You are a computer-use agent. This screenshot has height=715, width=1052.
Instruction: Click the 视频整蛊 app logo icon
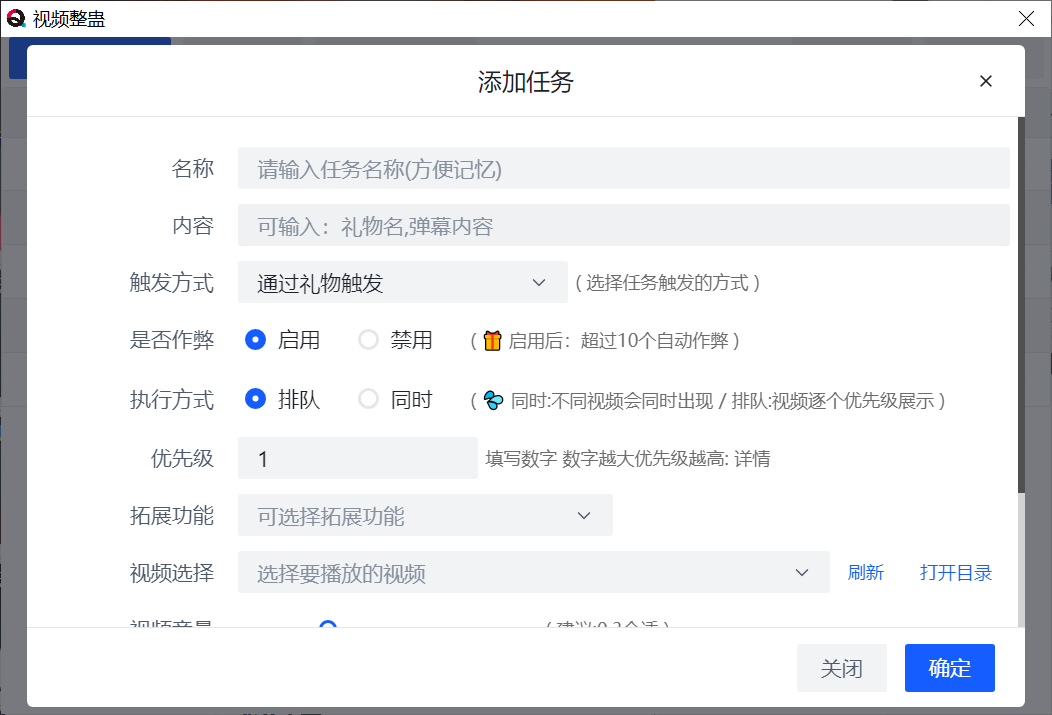(x=16, y=18)
